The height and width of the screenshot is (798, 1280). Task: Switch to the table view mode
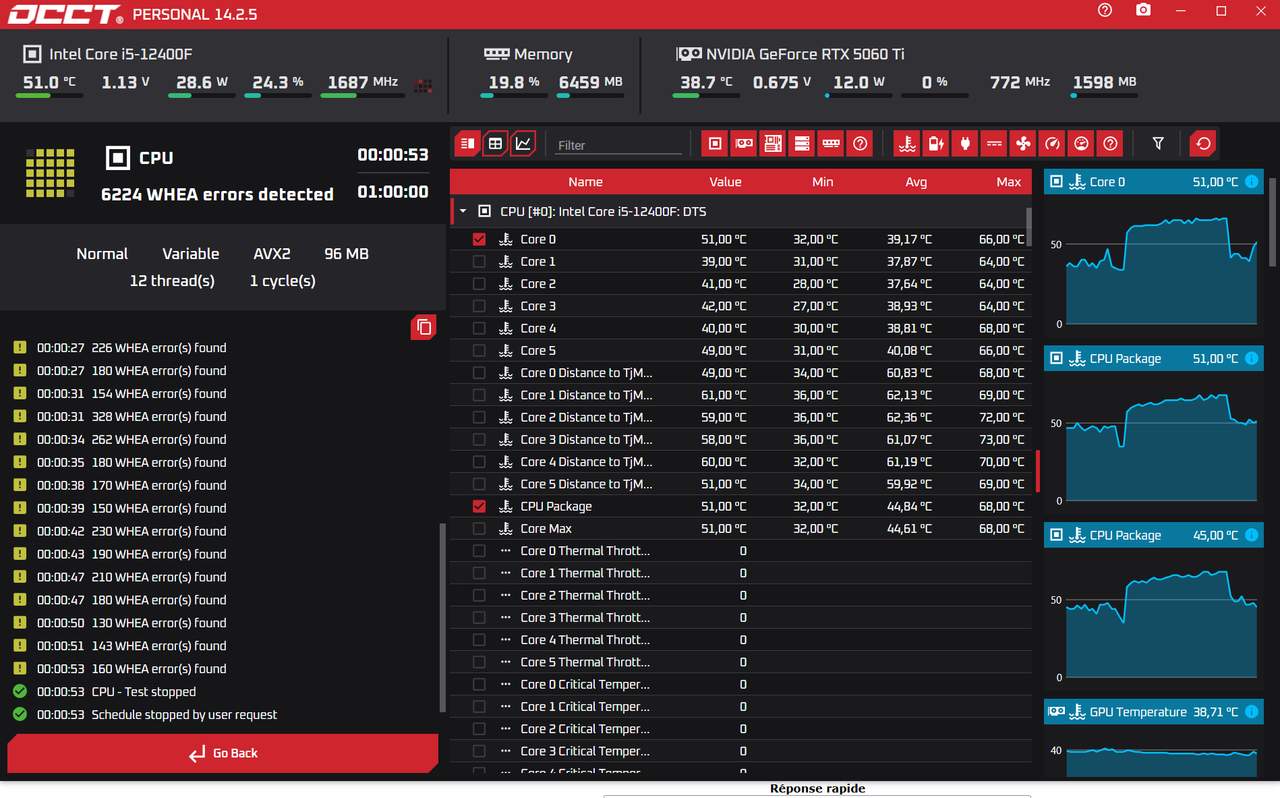tap(495, 144)
